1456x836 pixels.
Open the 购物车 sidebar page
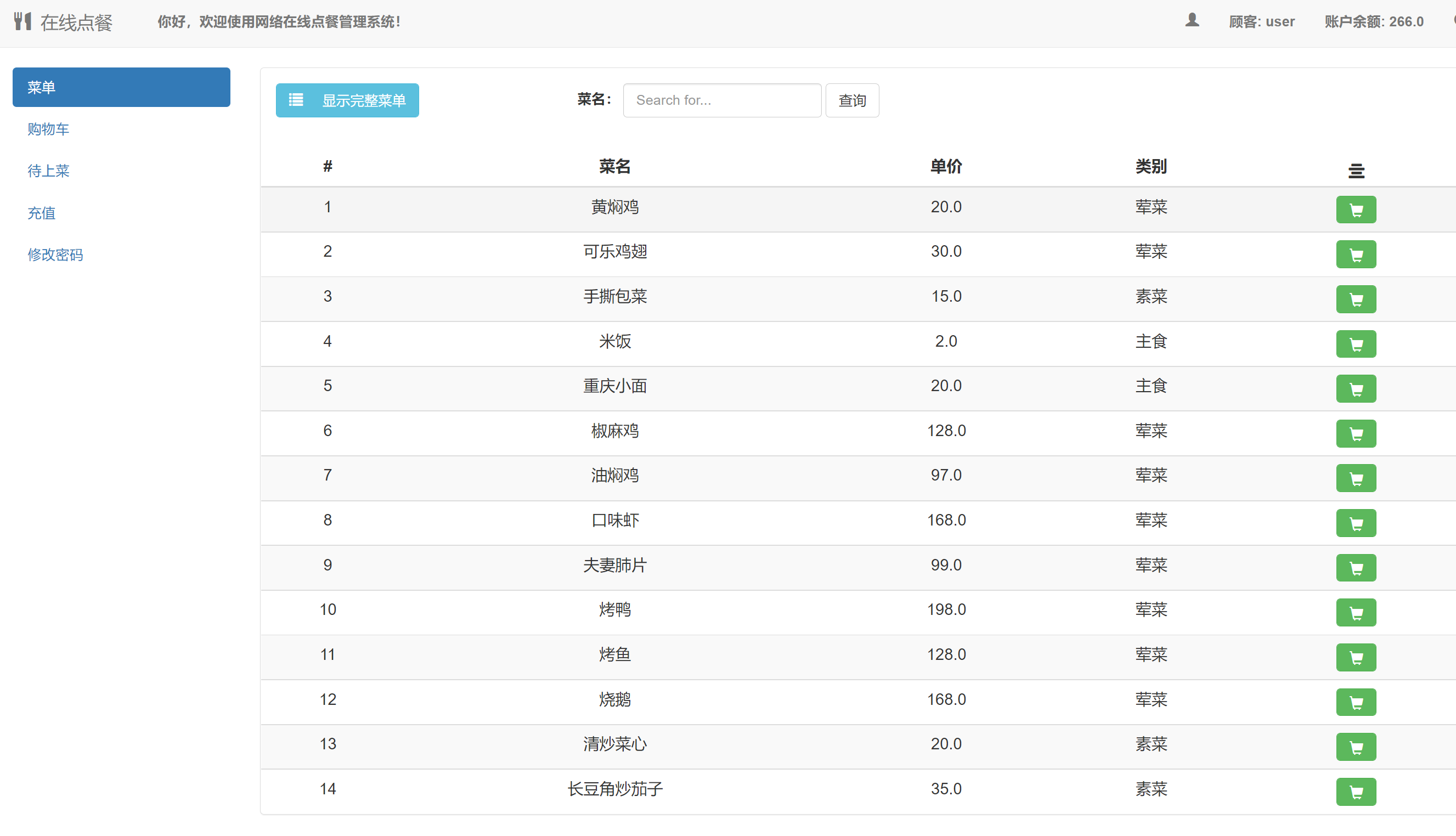click(48, 128)
